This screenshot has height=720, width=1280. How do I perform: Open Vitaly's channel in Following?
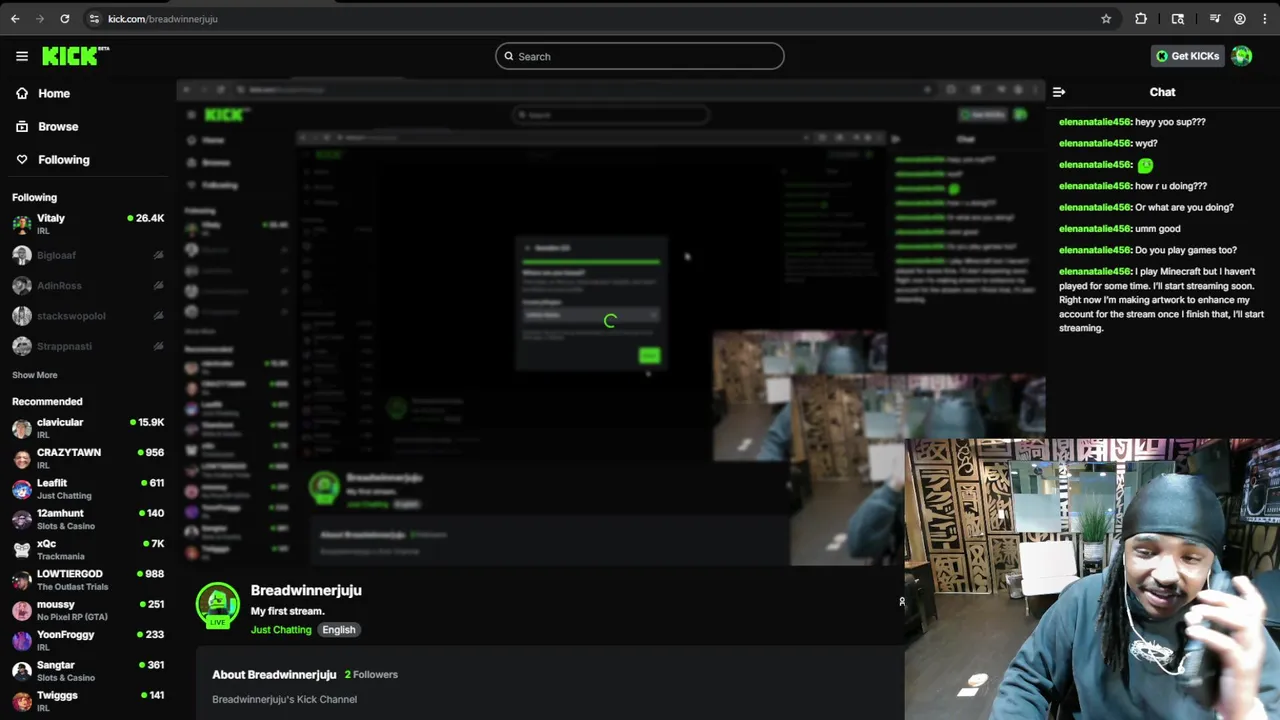point(88,224)
